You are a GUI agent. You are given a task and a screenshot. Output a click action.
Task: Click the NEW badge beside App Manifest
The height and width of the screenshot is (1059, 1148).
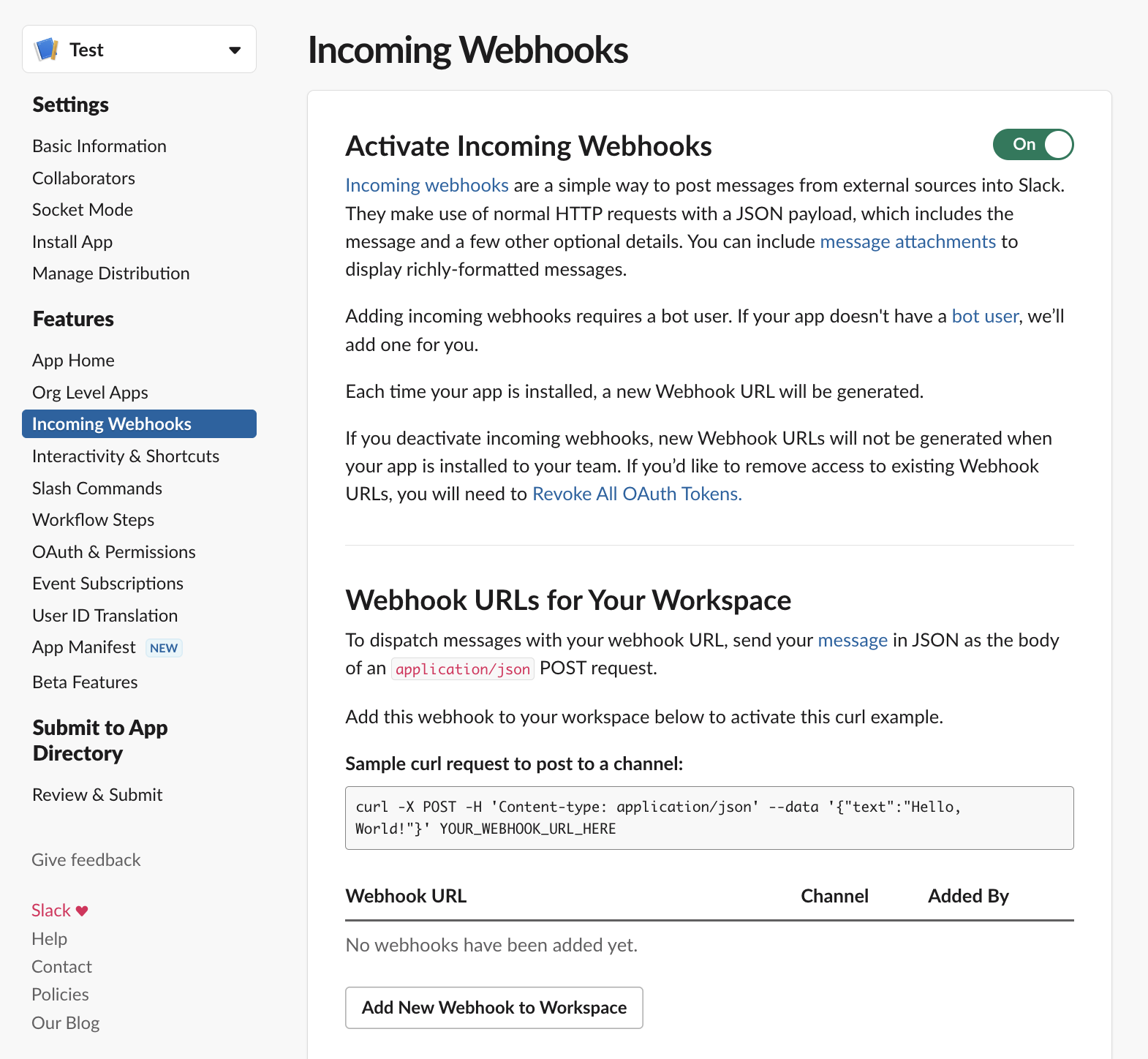tap(164, 648)
